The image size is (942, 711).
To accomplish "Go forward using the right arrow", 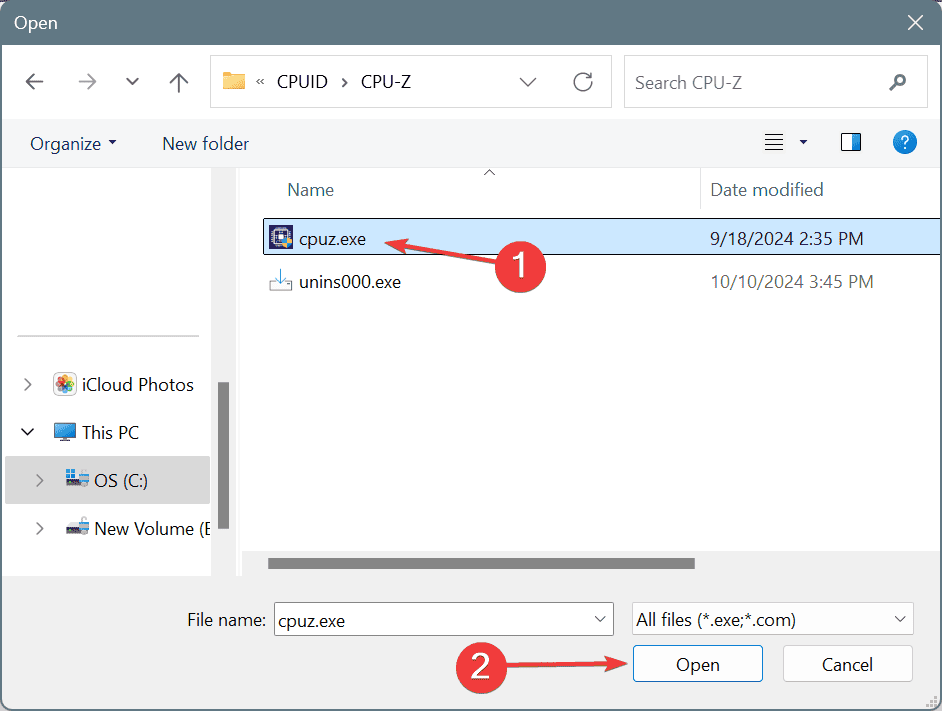I will (87, 82).
